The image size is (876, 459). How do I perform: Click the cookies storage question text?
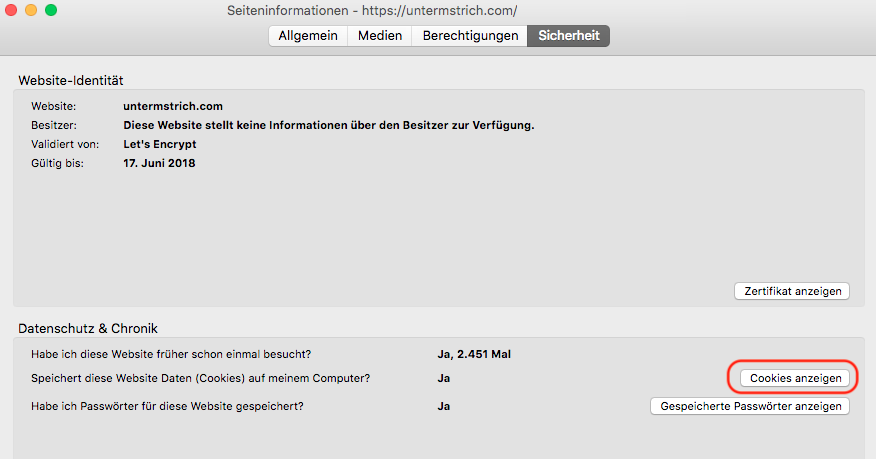[x=201, y=378]
